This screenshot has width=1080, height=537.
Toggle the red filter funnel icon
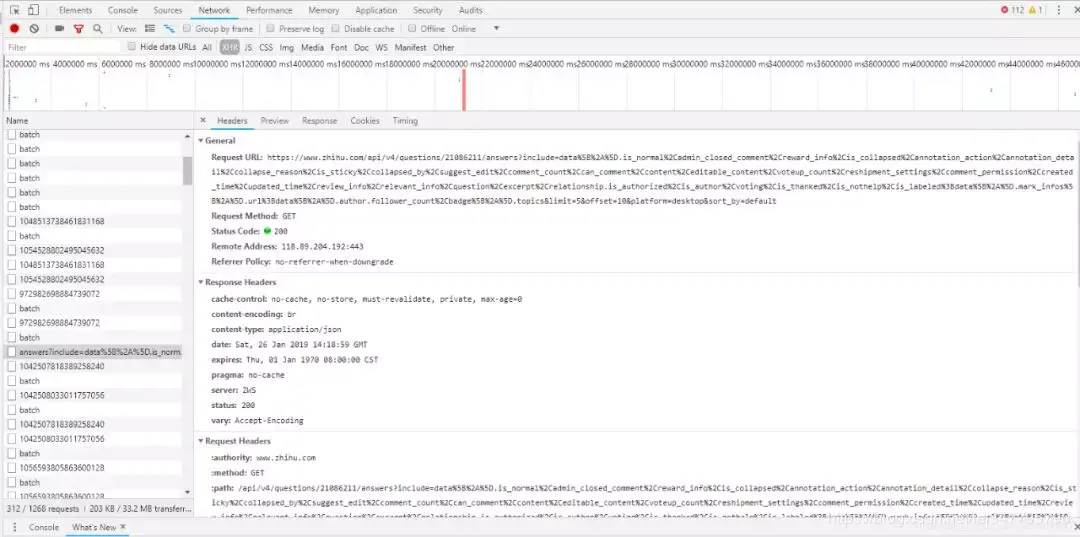79,29
